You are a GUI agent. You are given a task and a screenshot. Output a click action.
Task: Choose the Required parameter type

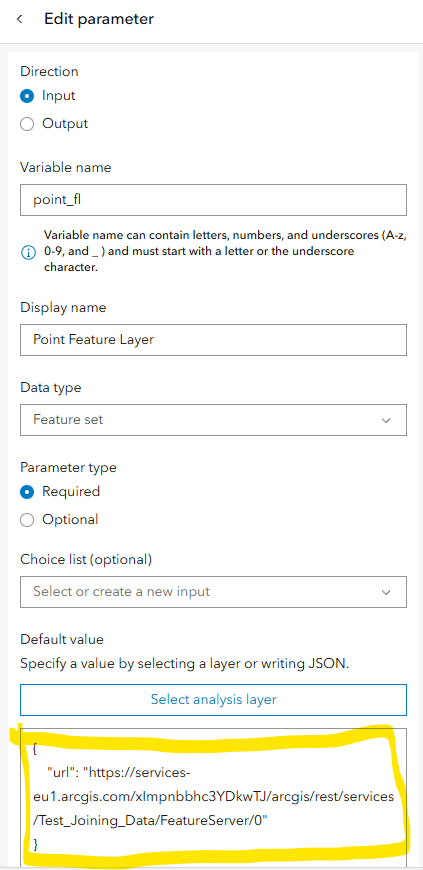(x=27, y=492)
